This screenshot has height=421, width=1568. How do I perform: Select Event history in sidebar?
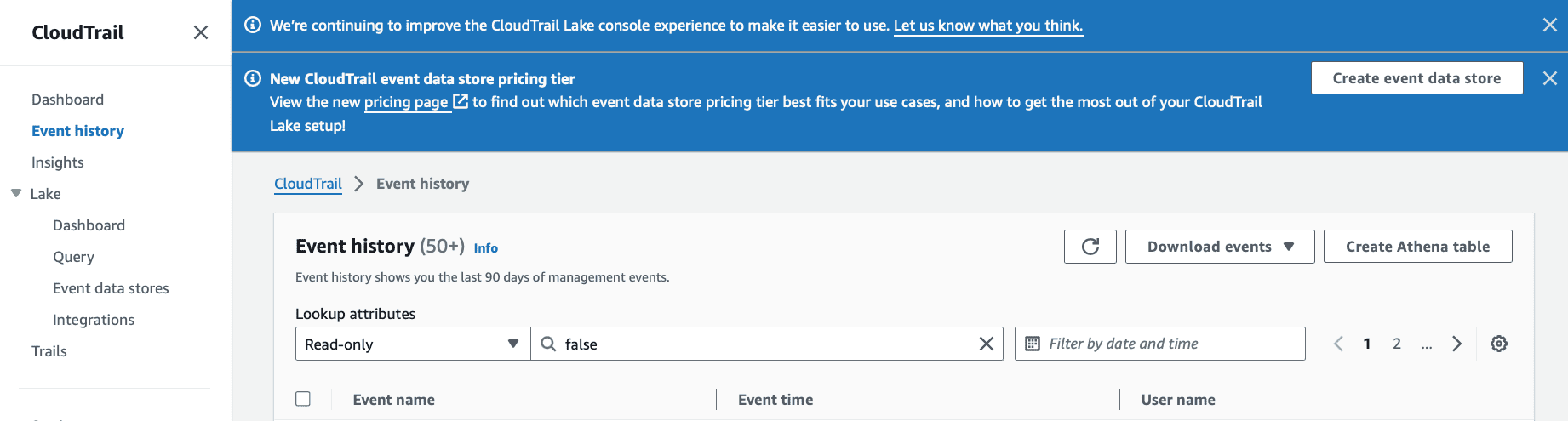77,131
